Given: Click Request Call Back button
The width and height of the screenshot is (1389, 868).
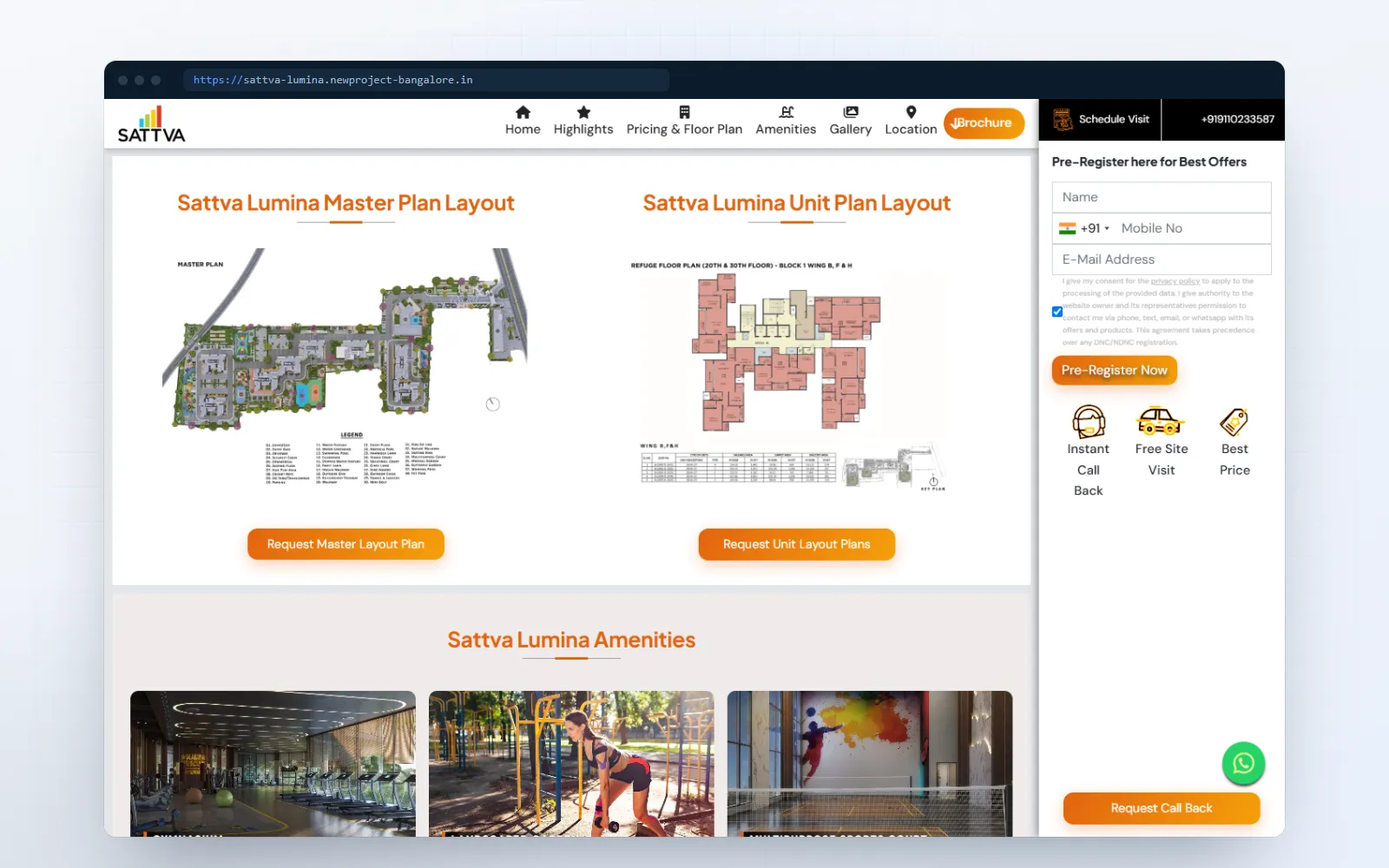Looking at the screenshot, I should 1162,808.
